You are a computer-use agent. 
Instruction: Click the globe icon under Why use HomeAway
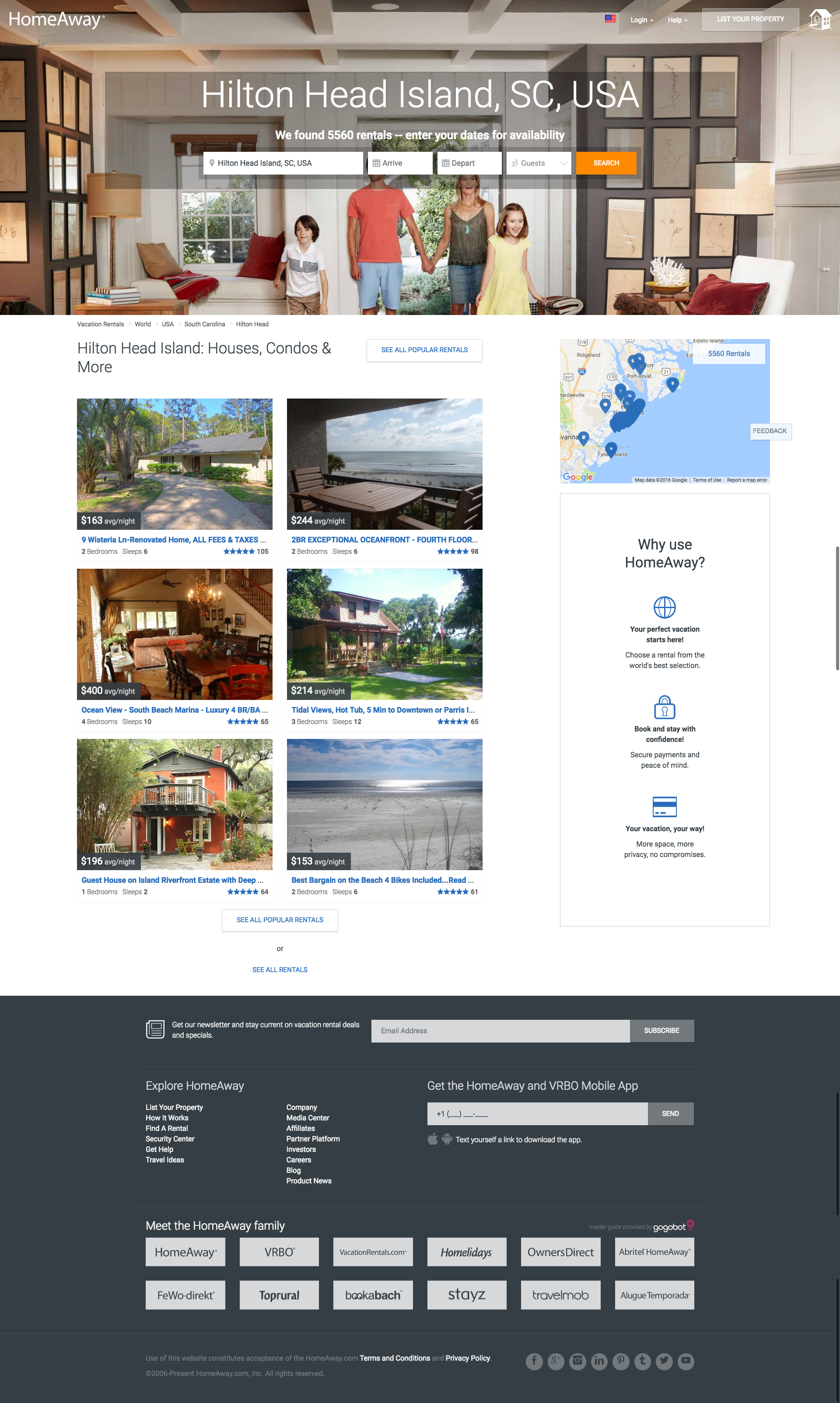(x=665, y=607)
